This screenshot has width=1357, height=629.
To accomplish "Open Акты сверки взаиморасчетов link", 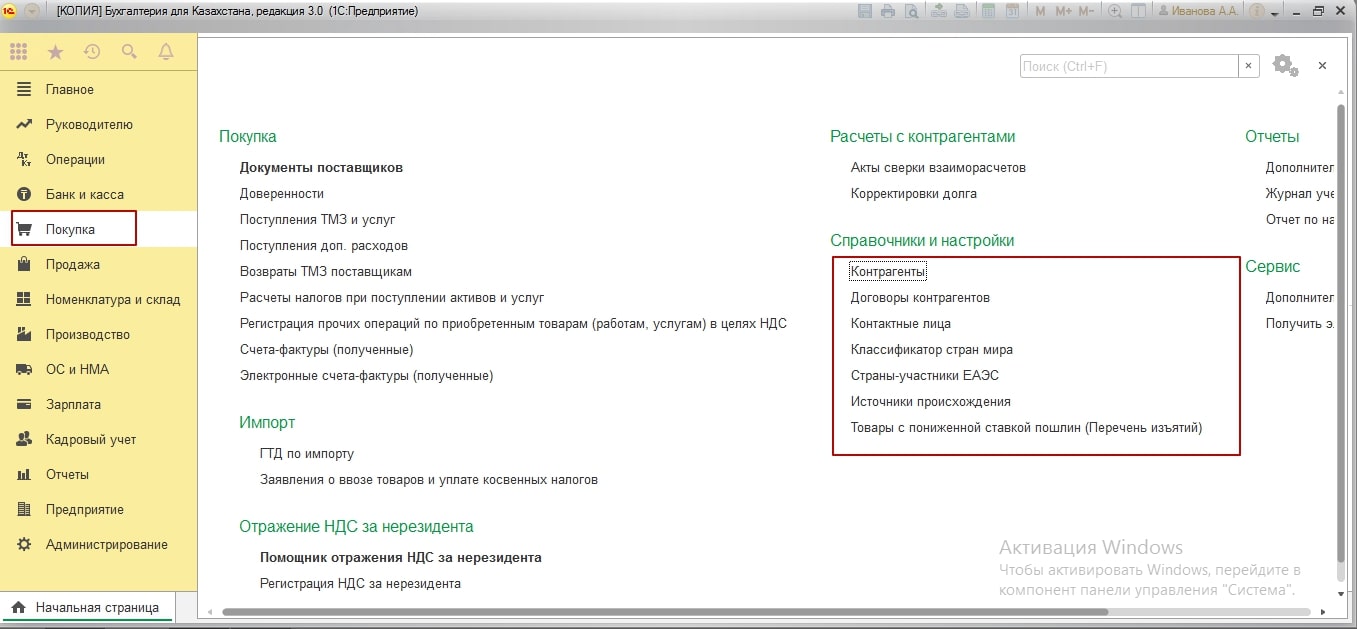I will 937,167.
